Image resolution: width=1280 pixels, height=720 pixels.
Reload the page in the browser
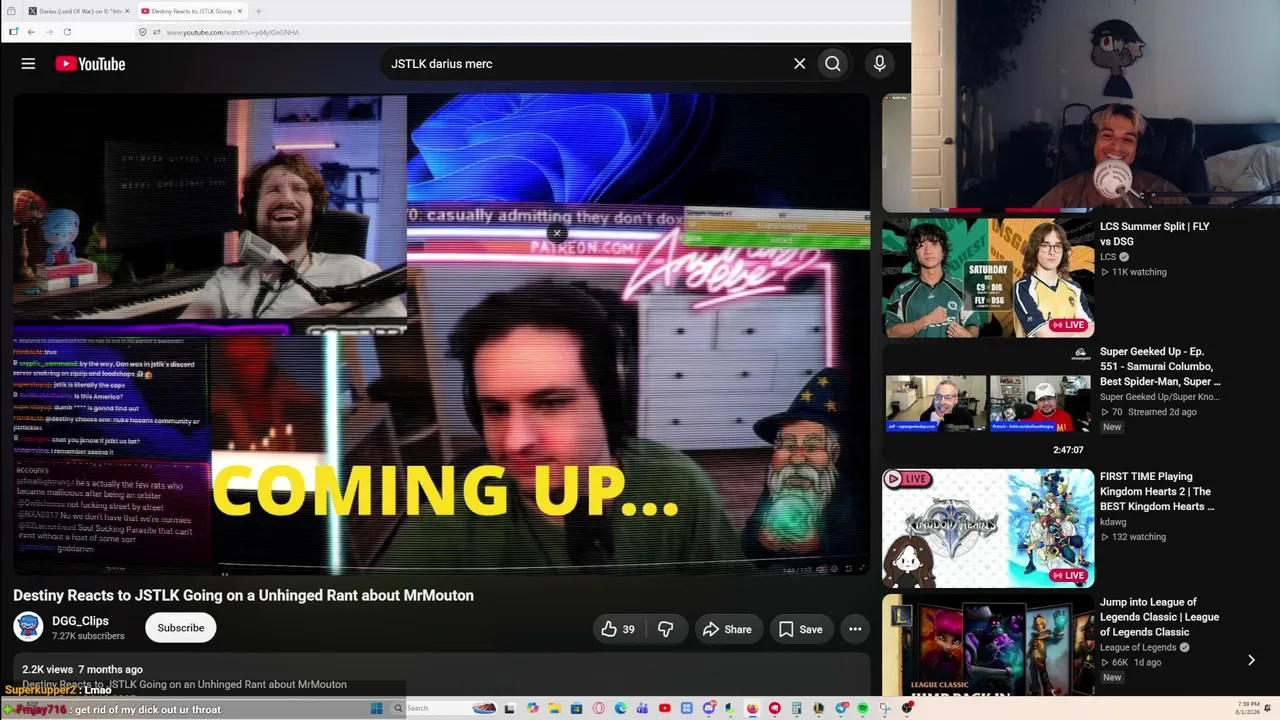tap(67, 32)
